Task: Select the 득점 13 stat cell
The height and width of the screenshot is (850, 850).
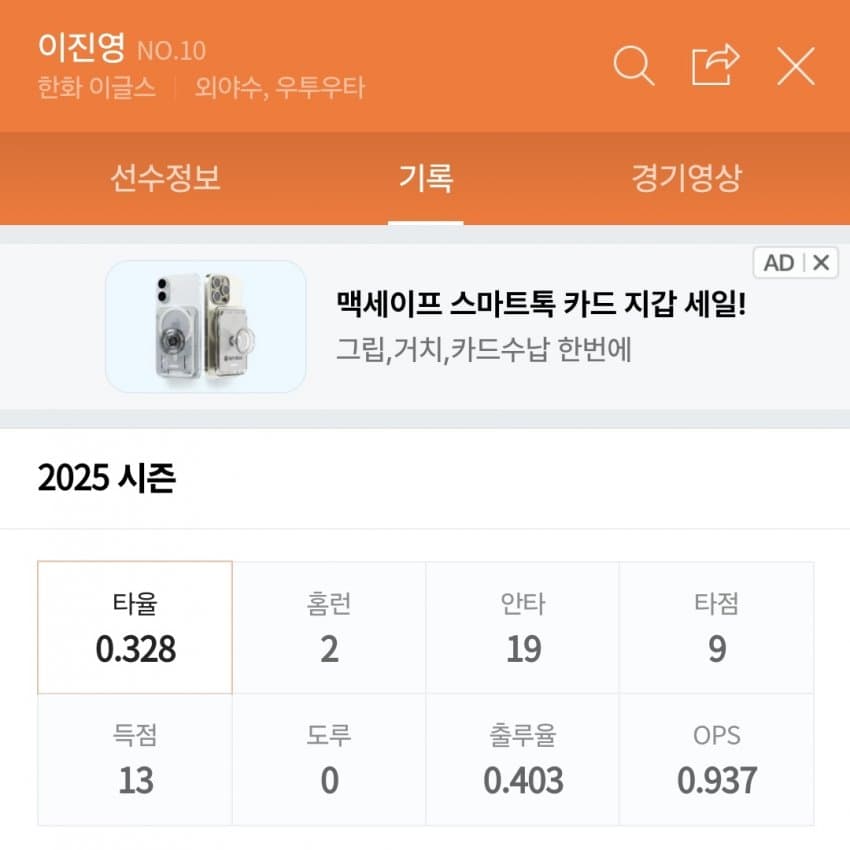Action: click(x=135, y=760)
